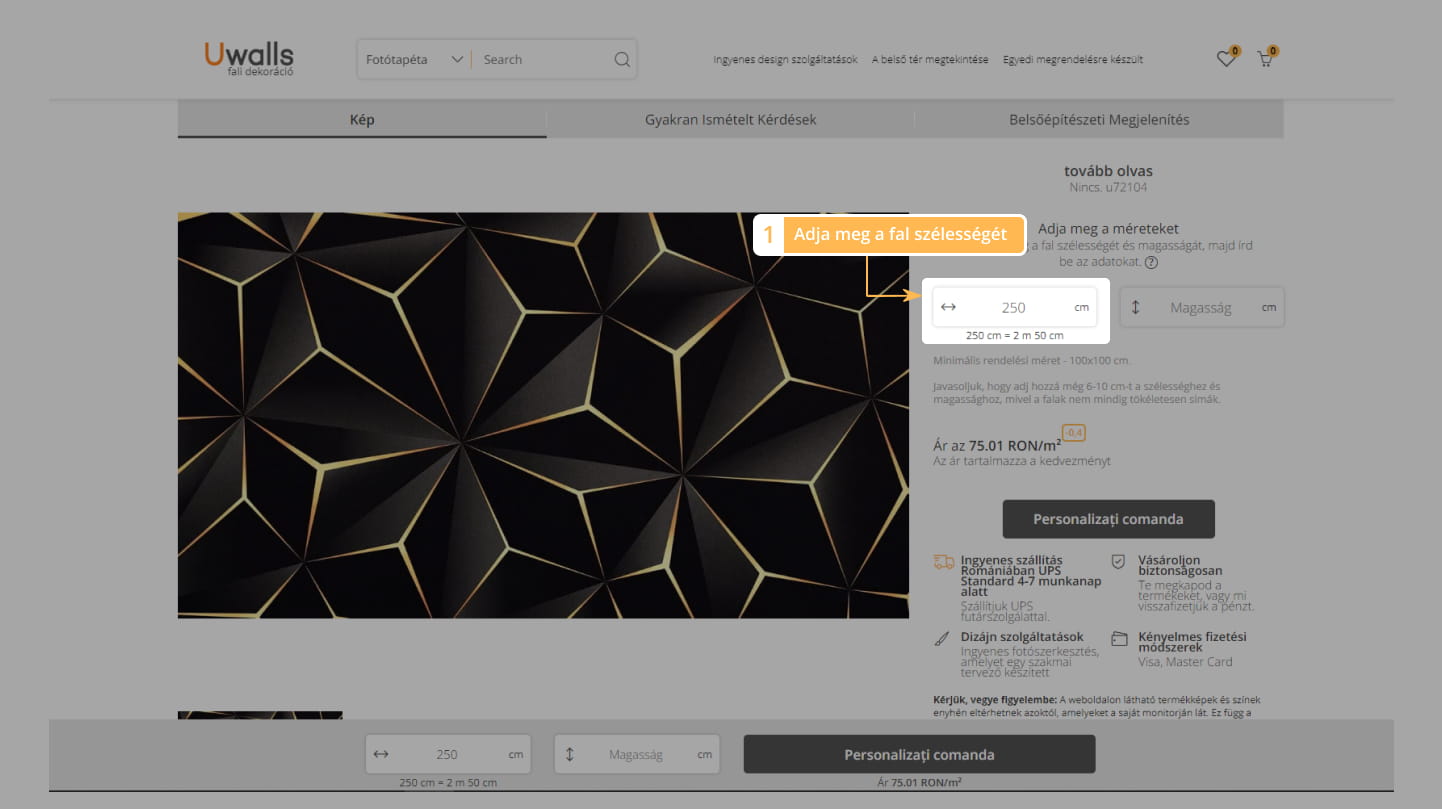Screen dimensions: 1442x809
Task: Open the wishlist heart icon
Action: click(1225, 60)
